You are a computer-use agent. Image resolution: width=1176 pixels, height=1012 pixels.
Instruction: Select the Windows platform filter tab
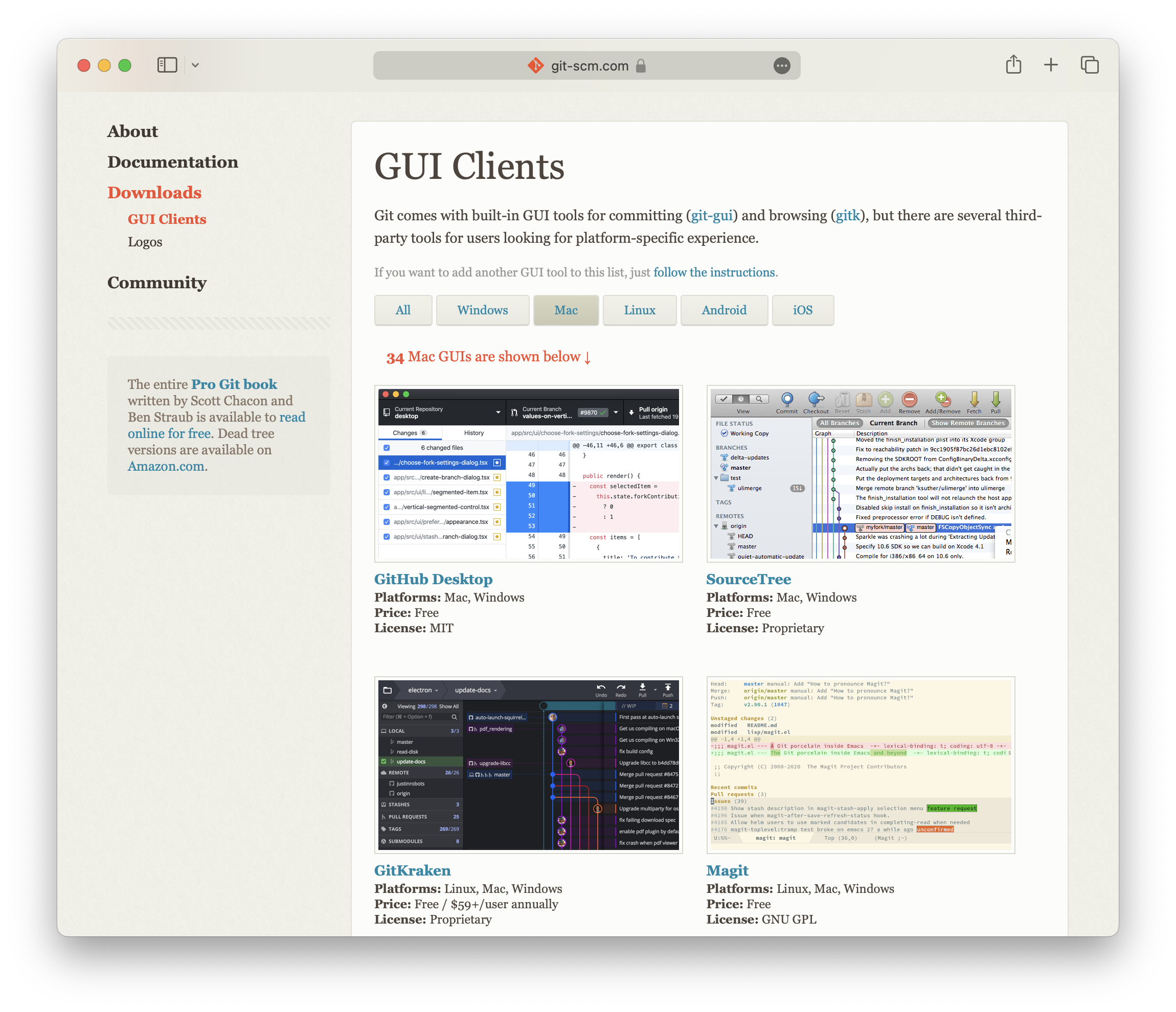pyautogui.click(x=483, y=310)
